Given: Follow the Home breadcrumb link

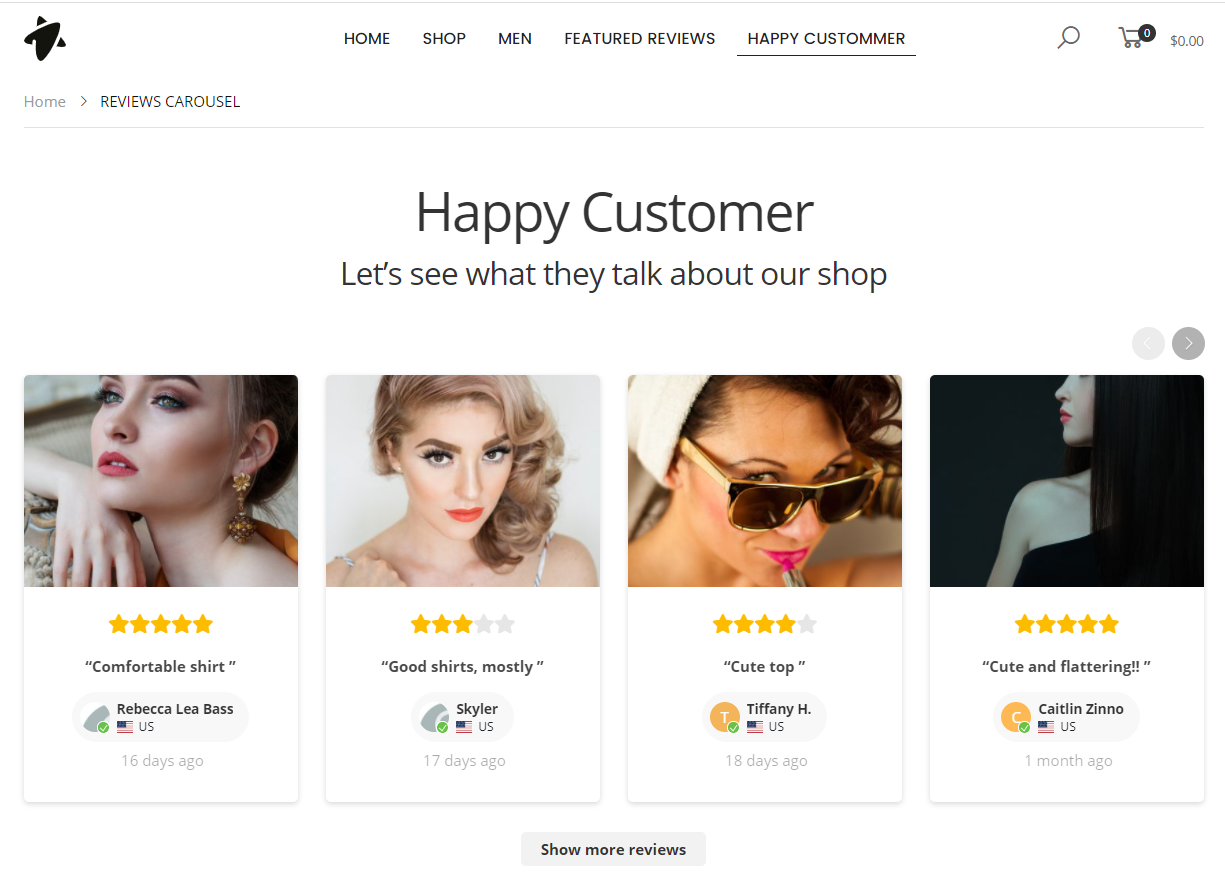Looking at the screenshot, I should pos(45,101).
